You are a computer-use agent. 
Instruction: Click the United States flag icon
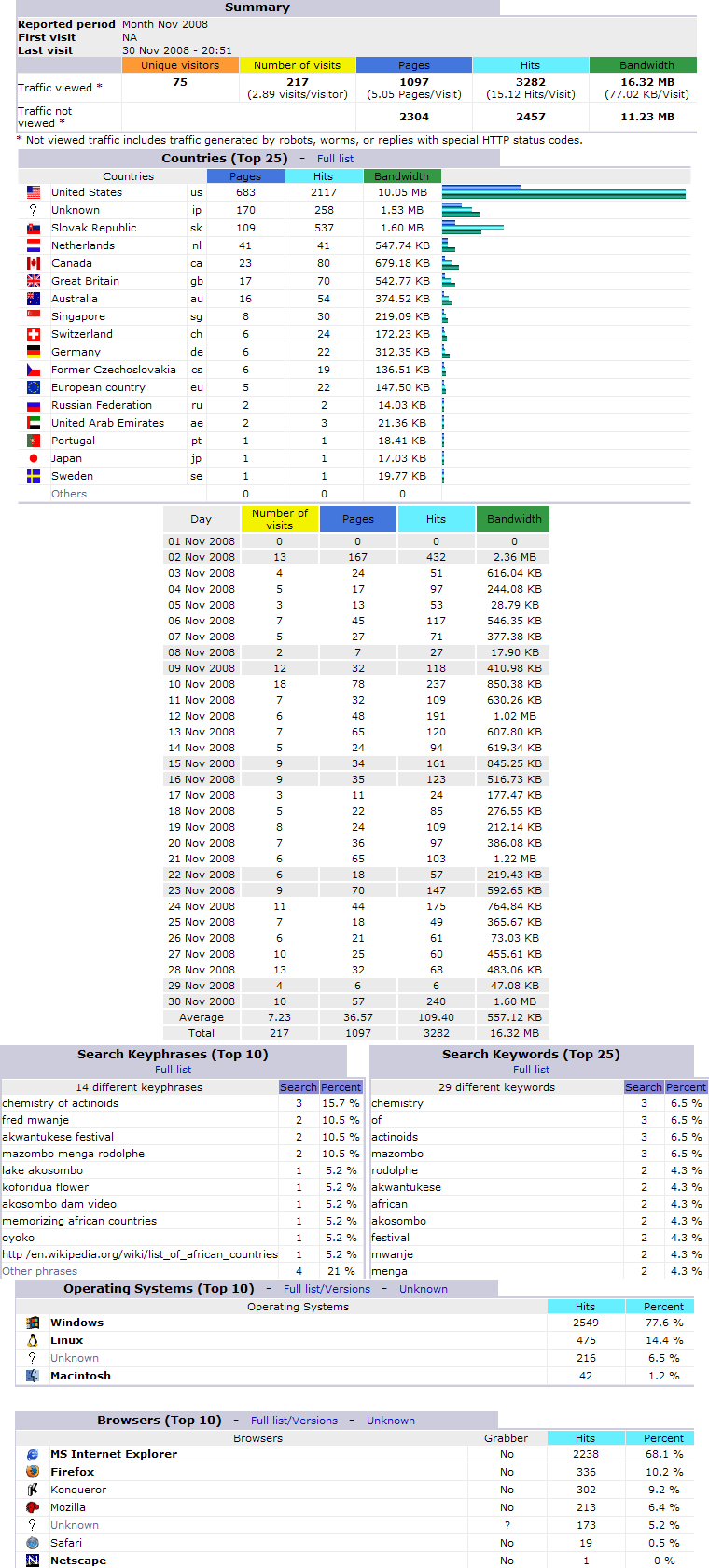point(34,192)
